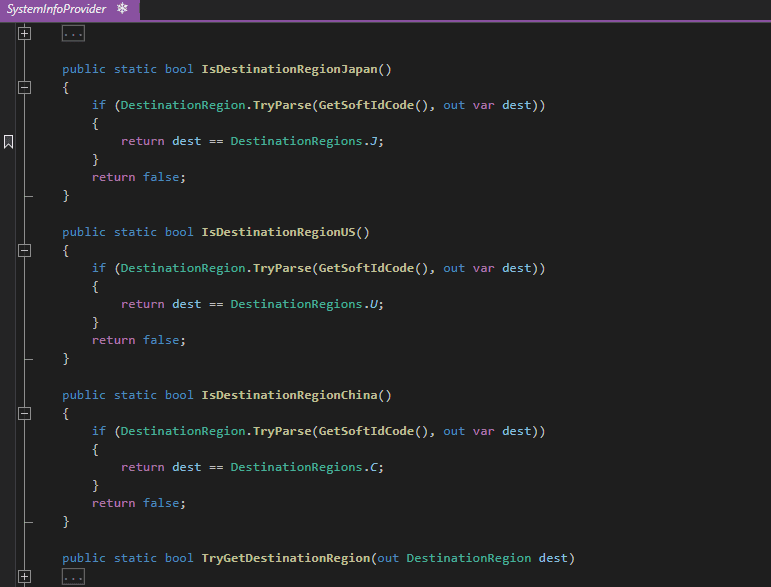Click the bookmark icon in the margin
Screen dimensions: 771x587
tap(8, 142)
